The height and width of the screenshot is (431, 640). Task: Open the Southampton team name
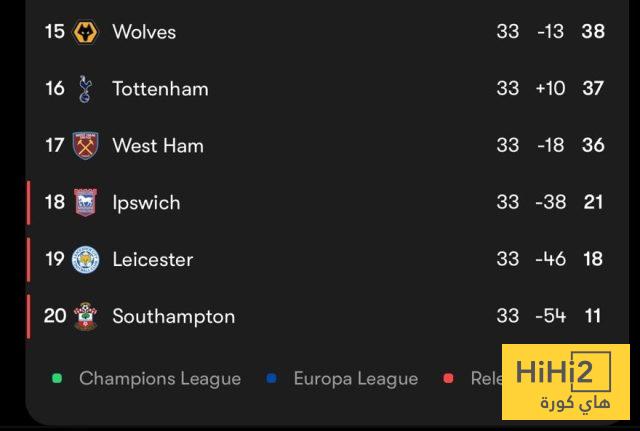click(174, 317)
